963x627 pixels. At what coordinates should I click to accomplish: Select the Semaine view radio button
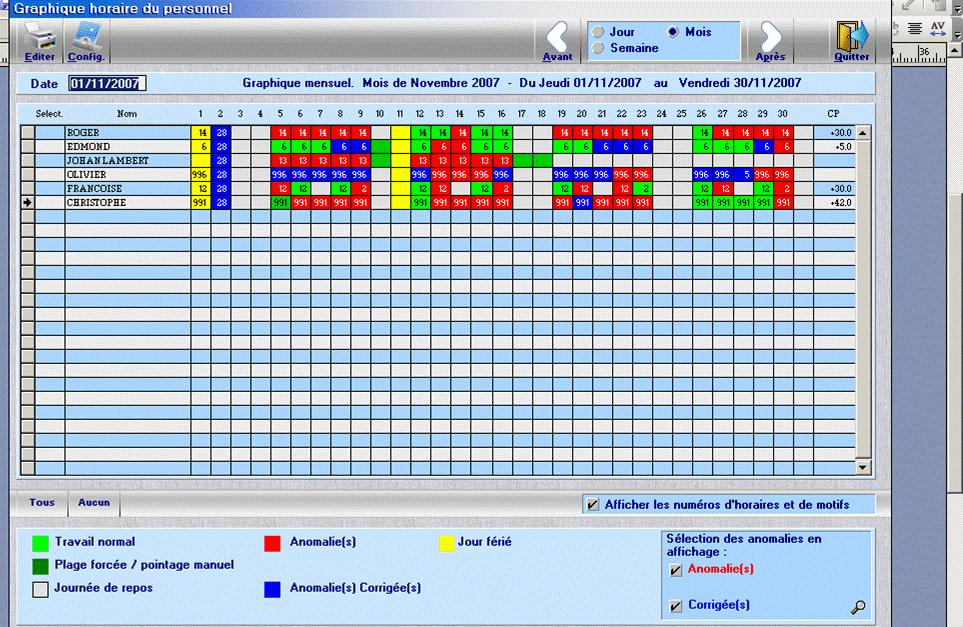coord(598,48)
